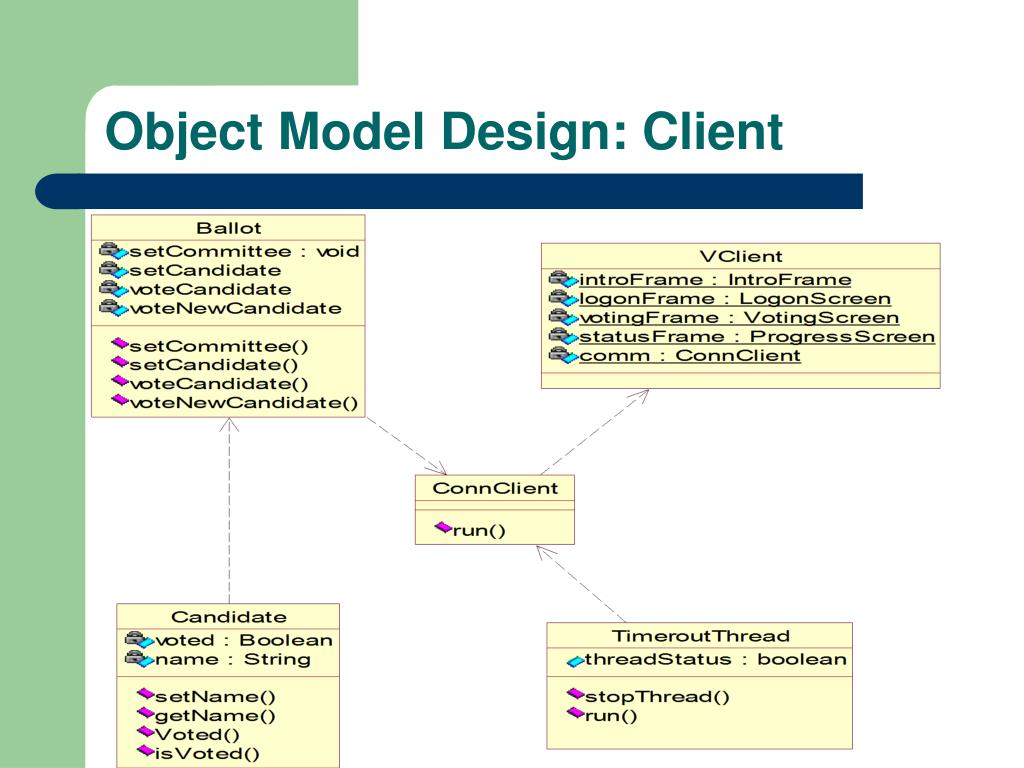Click the operation icon beside 'Voted()'
This screenshot has height=768, width=1024.
tap(146, 732)
